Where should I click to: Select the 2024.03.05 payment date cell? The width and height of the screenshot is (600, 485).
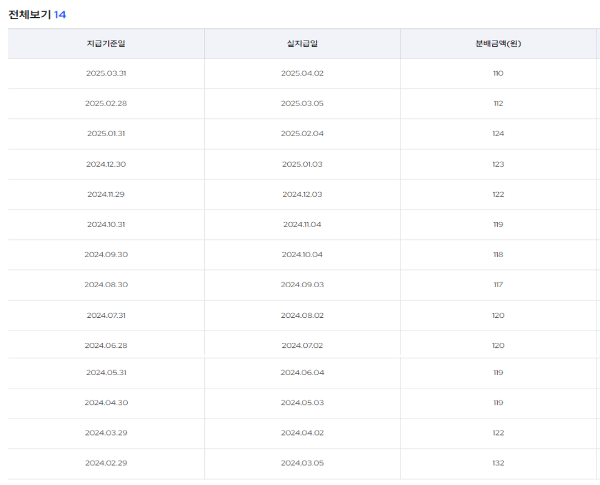tap(302, 463)
